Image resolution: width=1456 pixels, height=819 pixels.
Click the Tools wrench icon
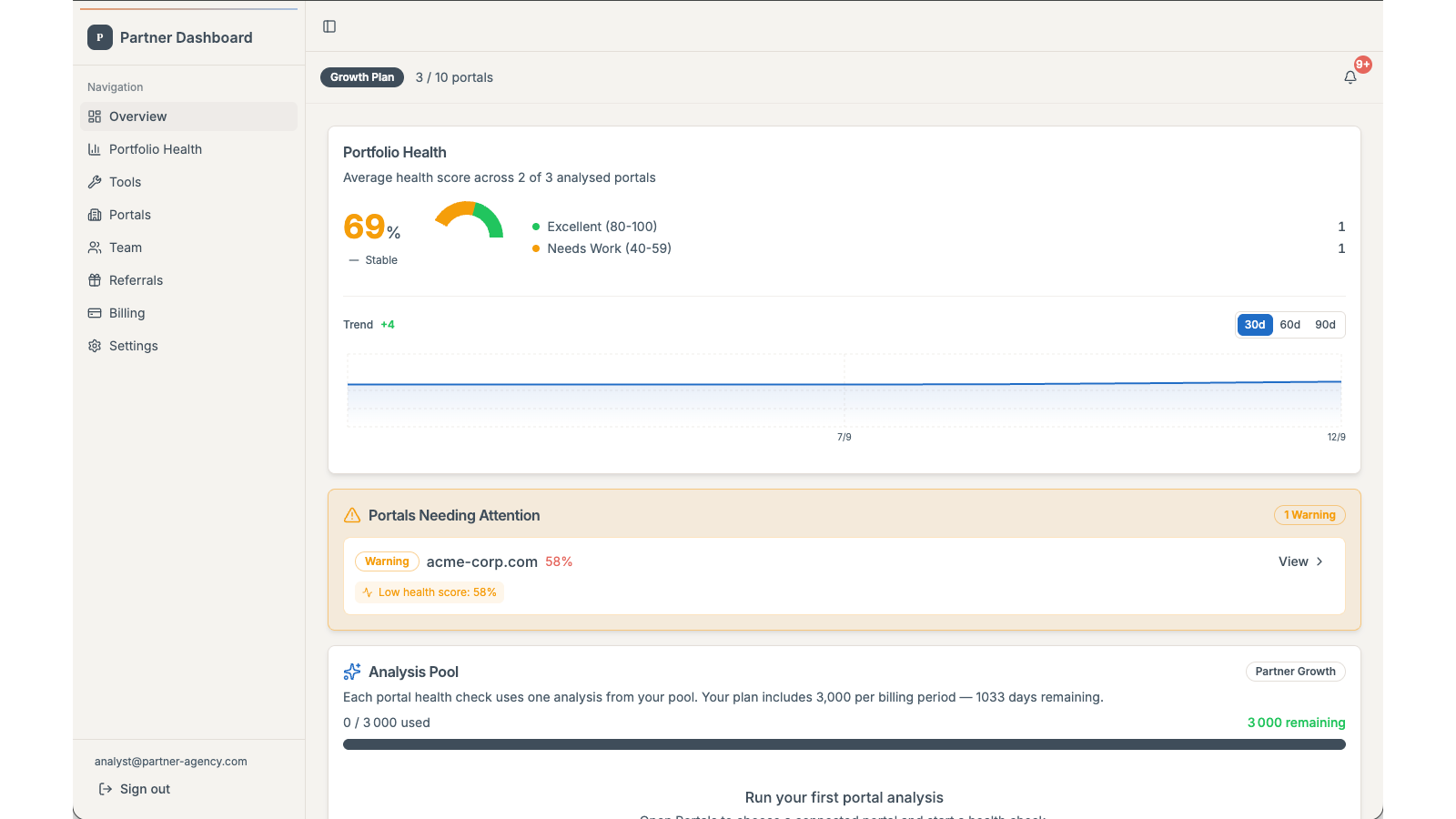coord(95,182)
